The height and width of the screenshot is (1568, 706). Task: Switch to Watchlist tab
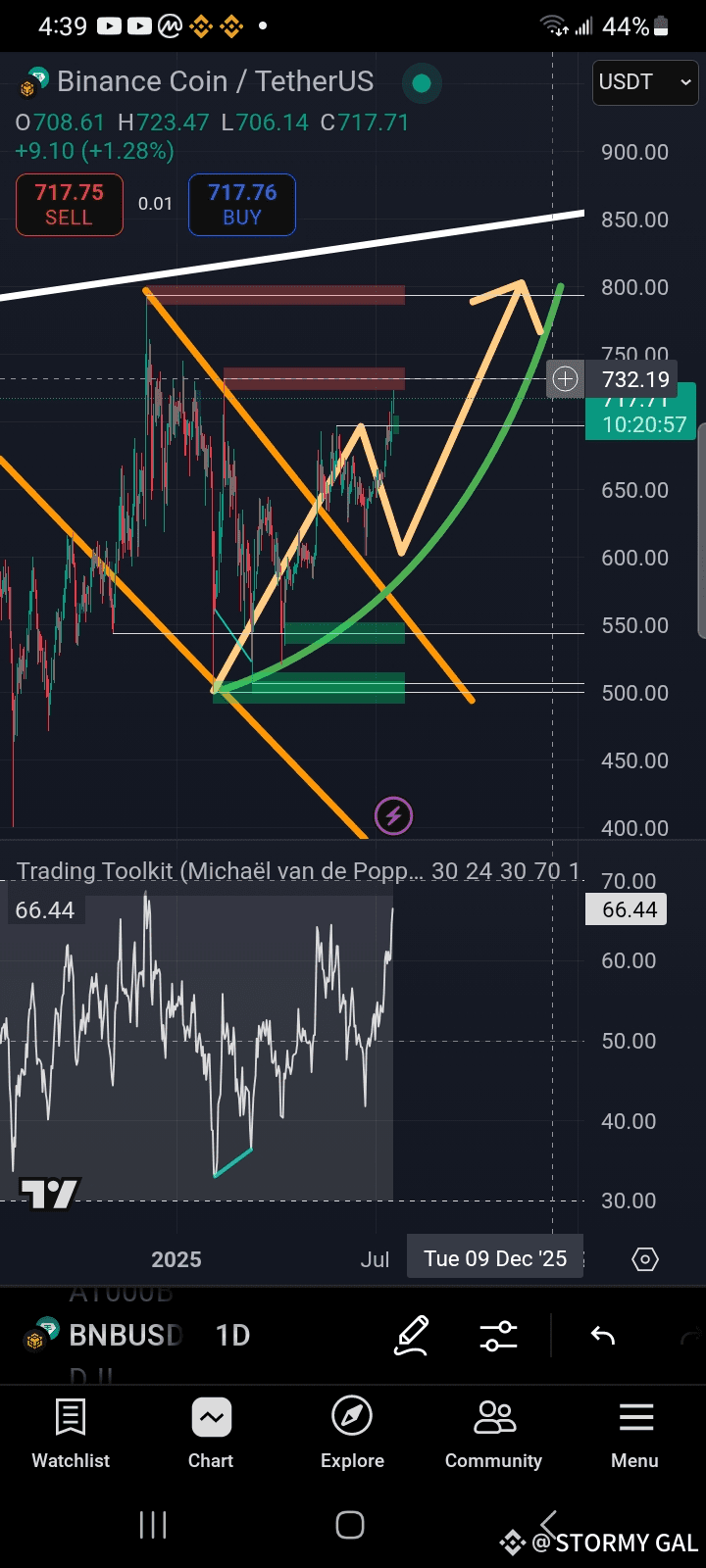[x=71, y=1434]
